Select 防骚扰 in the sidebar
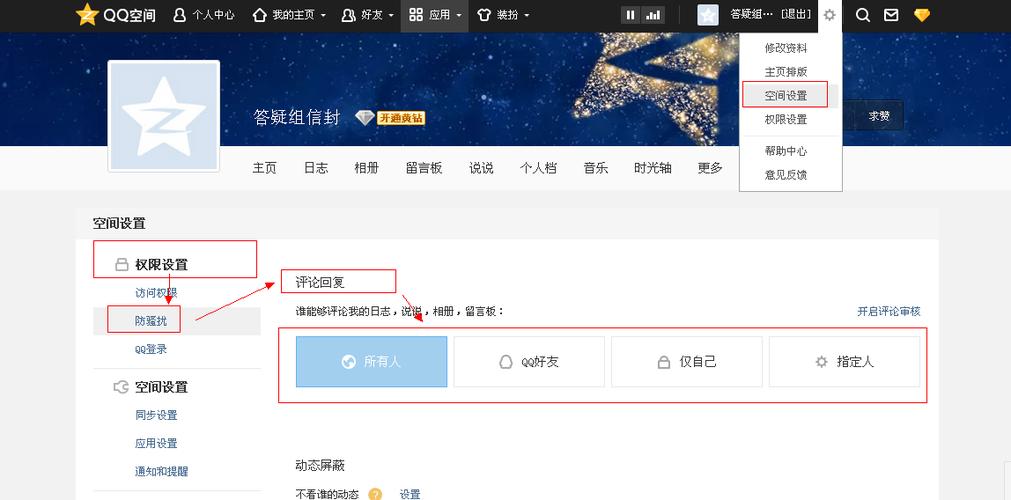The image size is (1011, 500). pyautogui.click(x=151, y=321)
